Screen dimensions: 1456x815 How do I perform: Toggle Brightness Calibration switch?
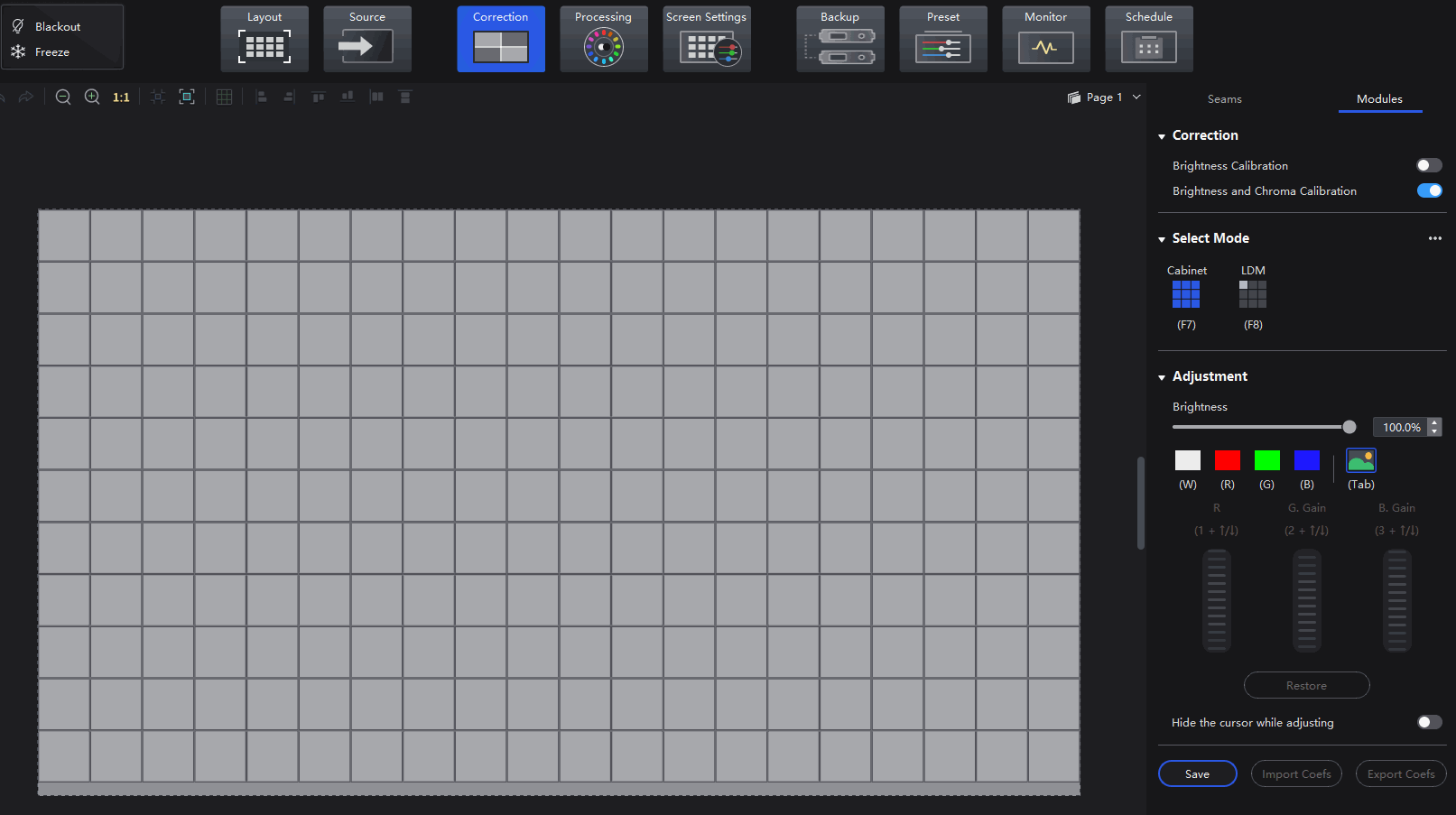[x=1430, y=165]
